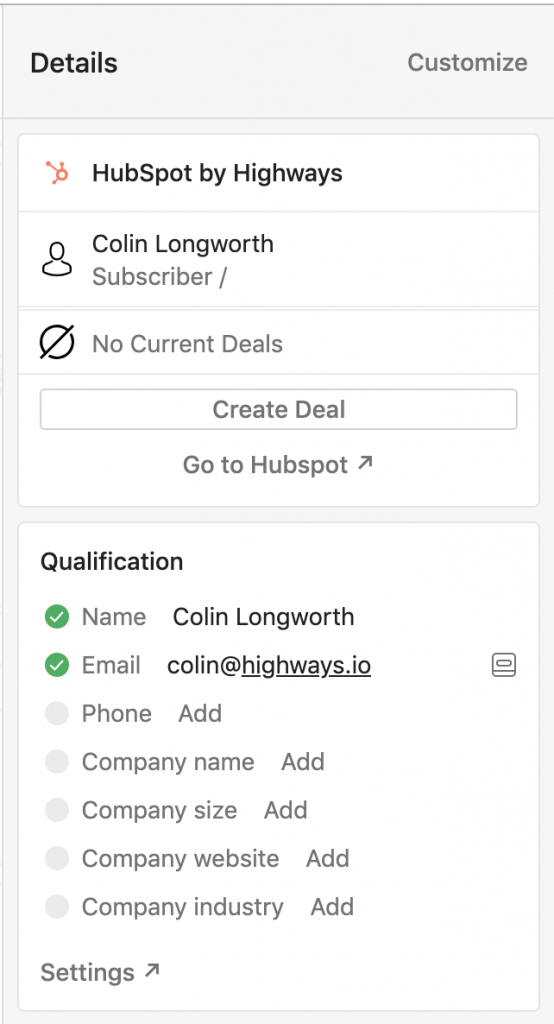Toggle the Phone qualification circle

[x=57, y=713]
